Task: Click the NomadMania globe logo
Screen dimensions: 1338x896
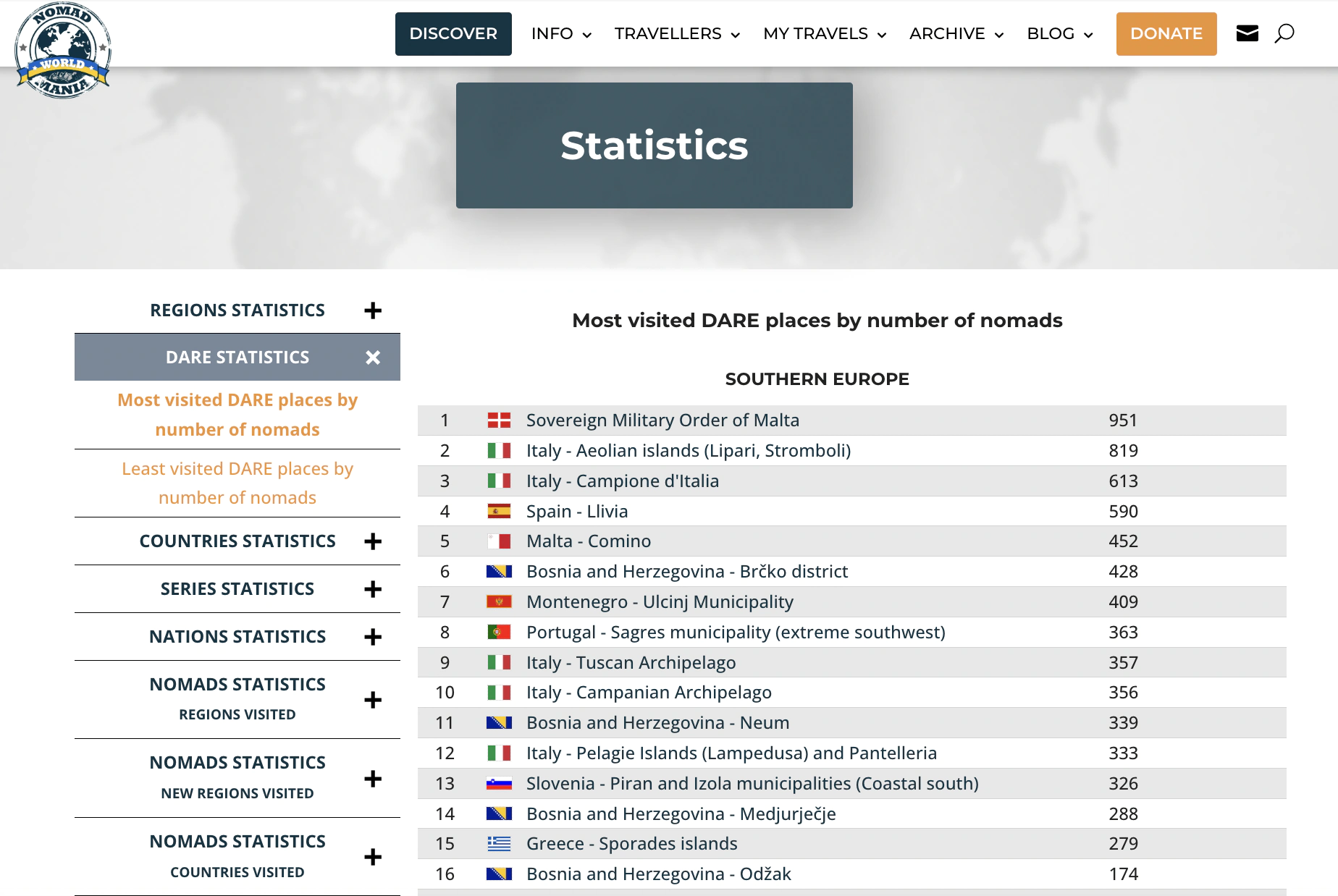Action: pos(63,50)
